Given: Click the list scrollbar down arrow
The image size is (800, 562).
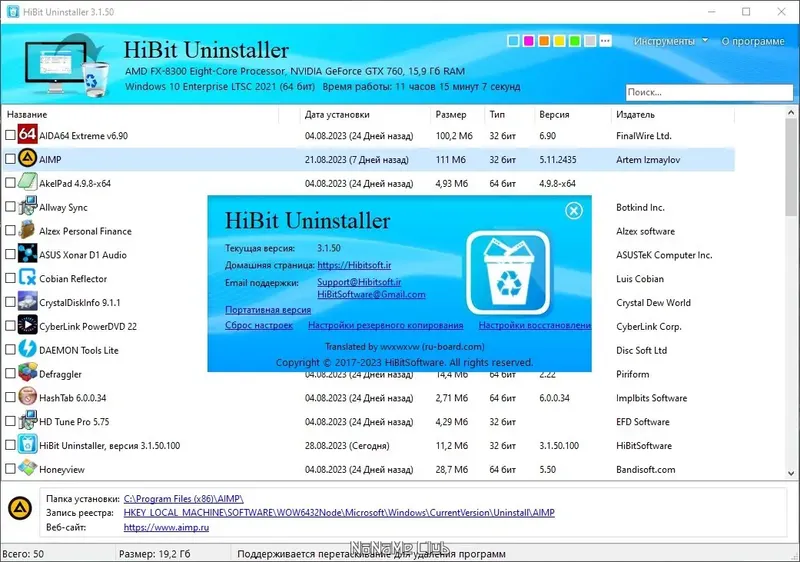Looking at the screenshot, I should point(791,473).
